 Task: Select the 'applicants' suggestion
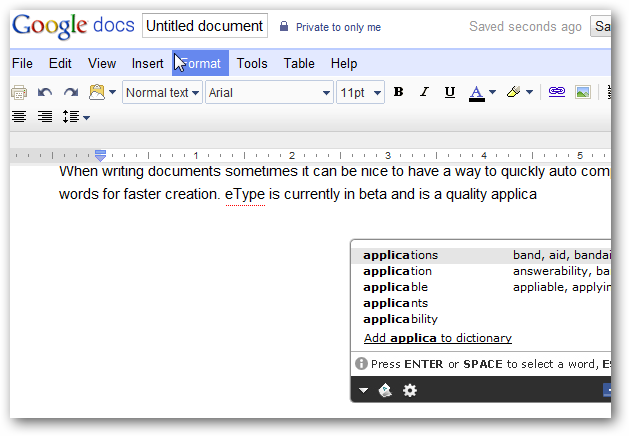395,303
